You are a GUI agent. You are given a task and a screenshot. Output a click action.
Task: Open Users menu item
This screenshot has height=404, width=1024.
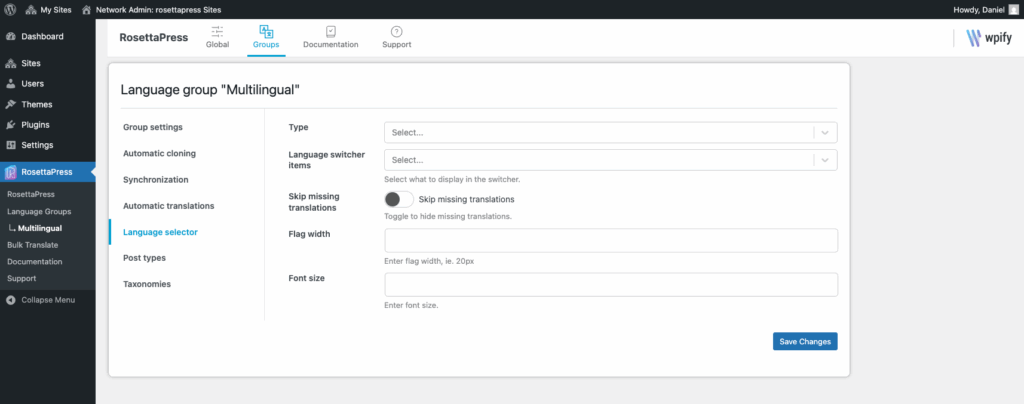pyautogui.click(x=33, y=84)
